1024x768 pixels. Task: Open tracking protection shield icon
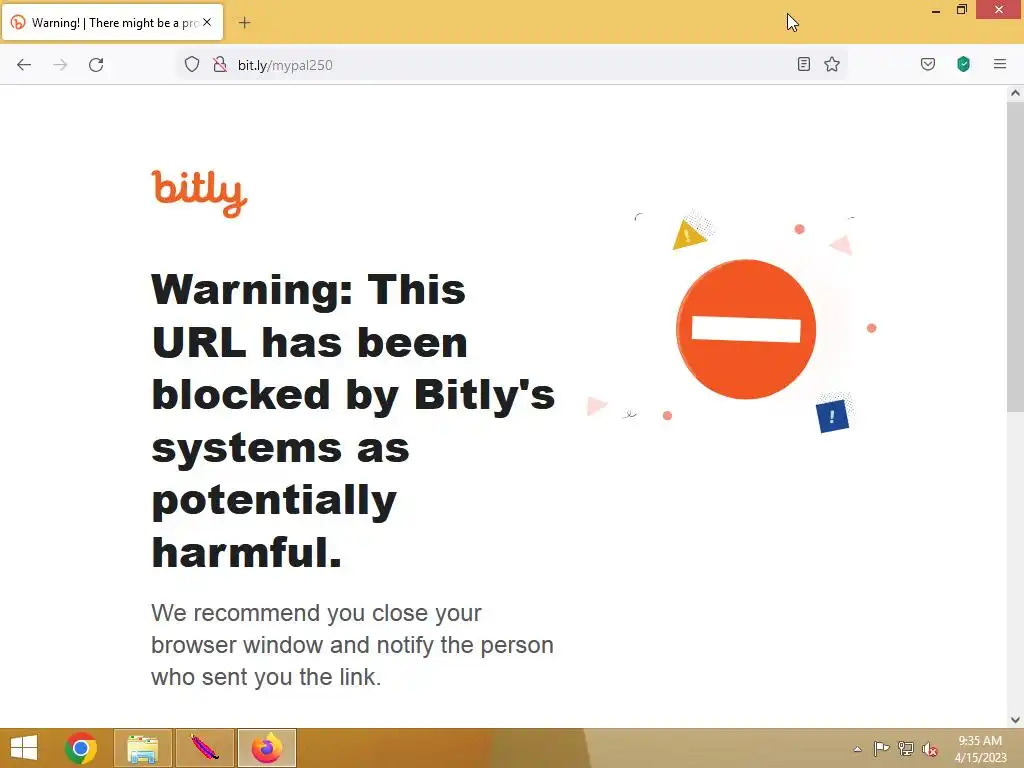click(x=191, y=64)
